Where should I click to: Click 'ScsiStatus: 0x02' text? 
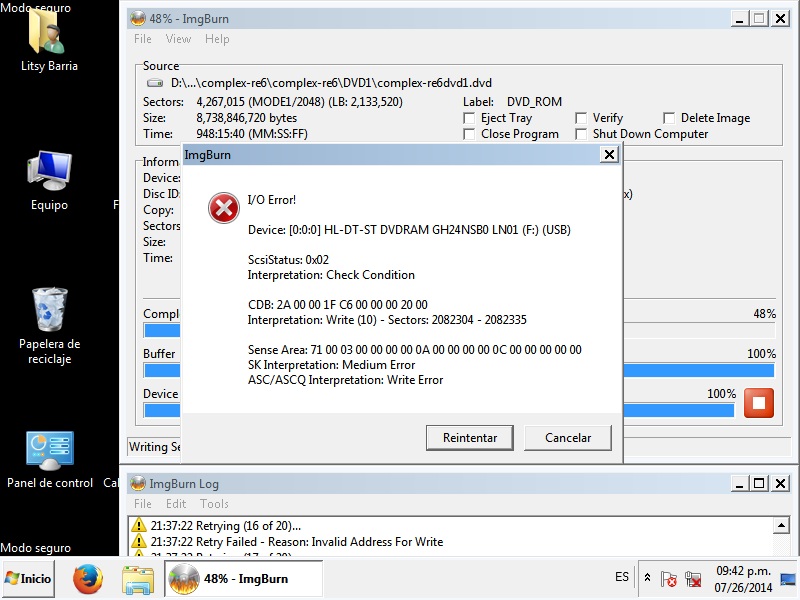point(288,260)
